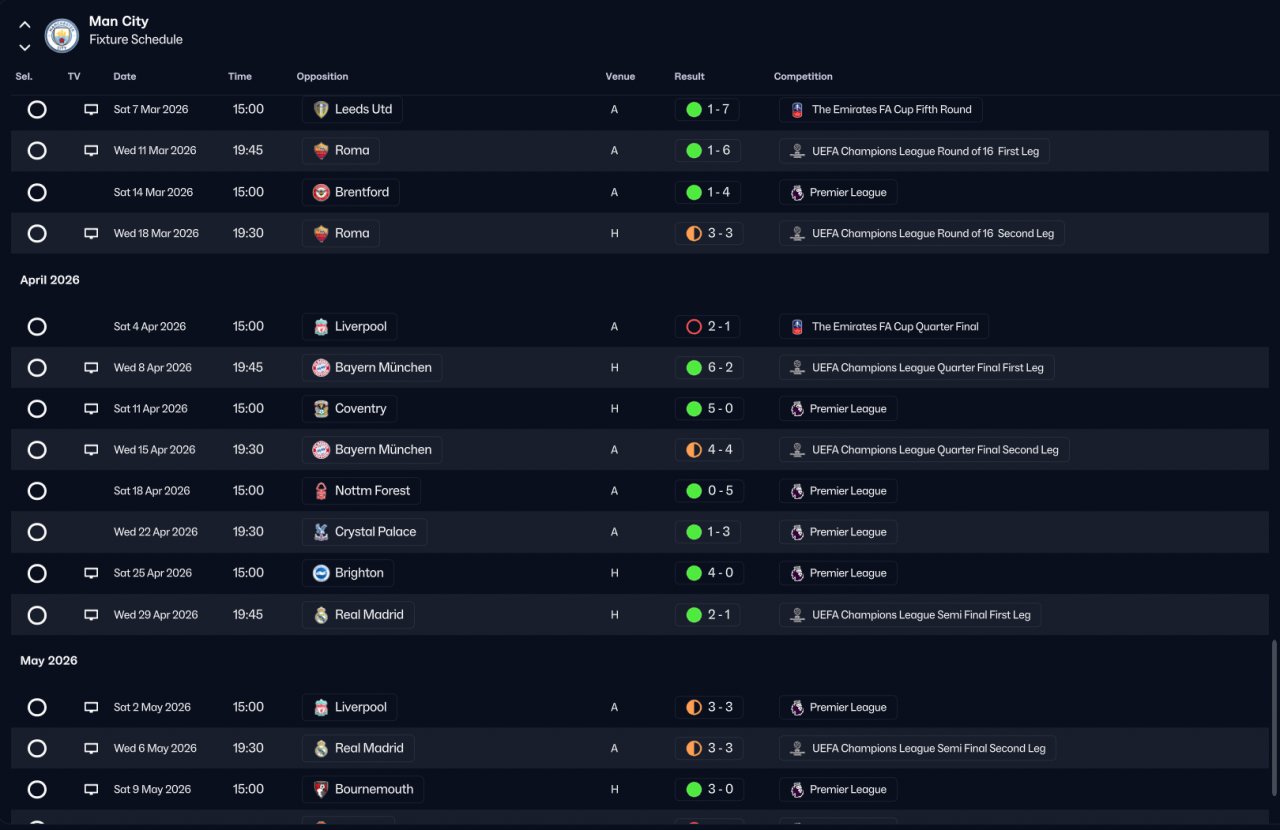Go to previous team with up chevron
The height and width of the screenshot is (830, 1280).
tap(25, 25)
